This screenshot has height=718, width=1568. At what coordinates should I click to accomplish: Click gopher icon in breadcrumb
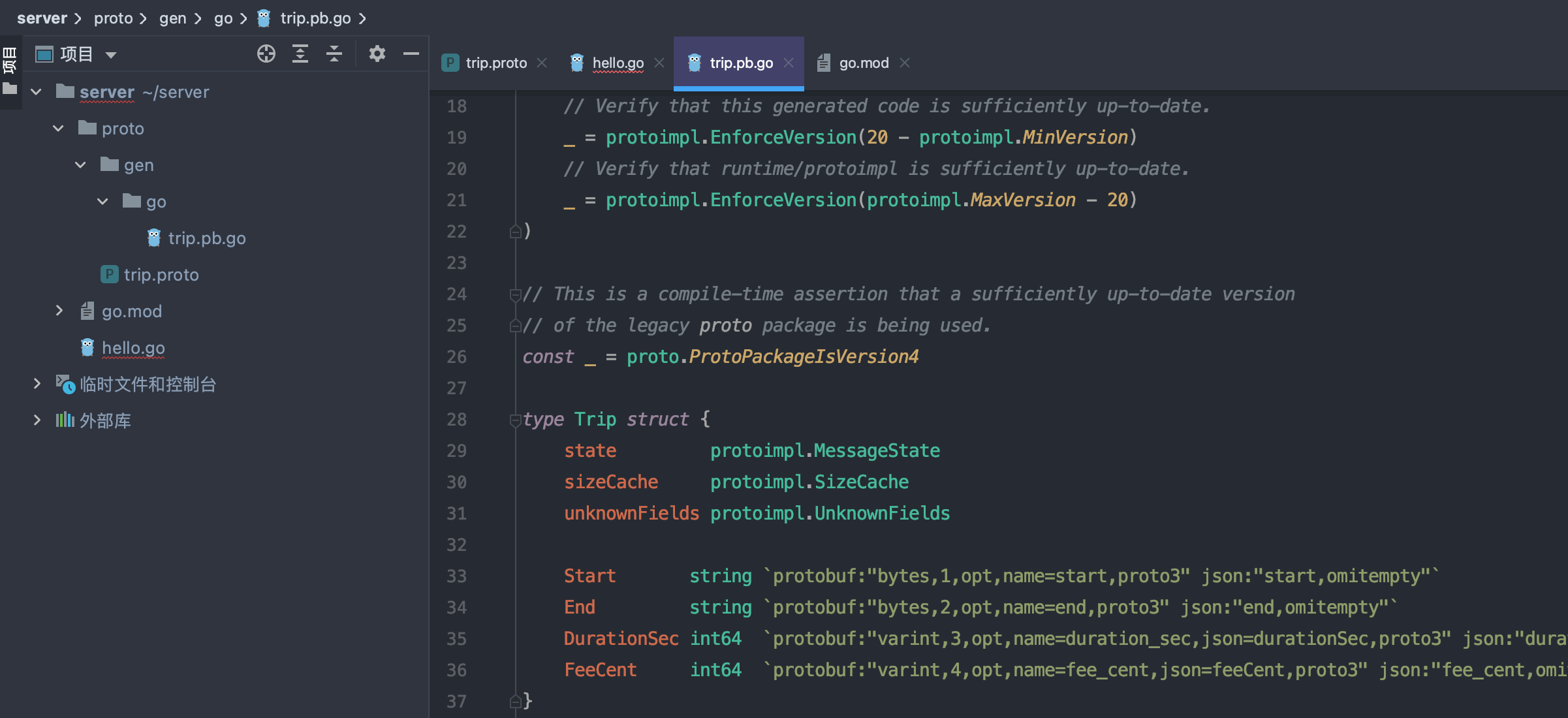[x=264, y=18]
